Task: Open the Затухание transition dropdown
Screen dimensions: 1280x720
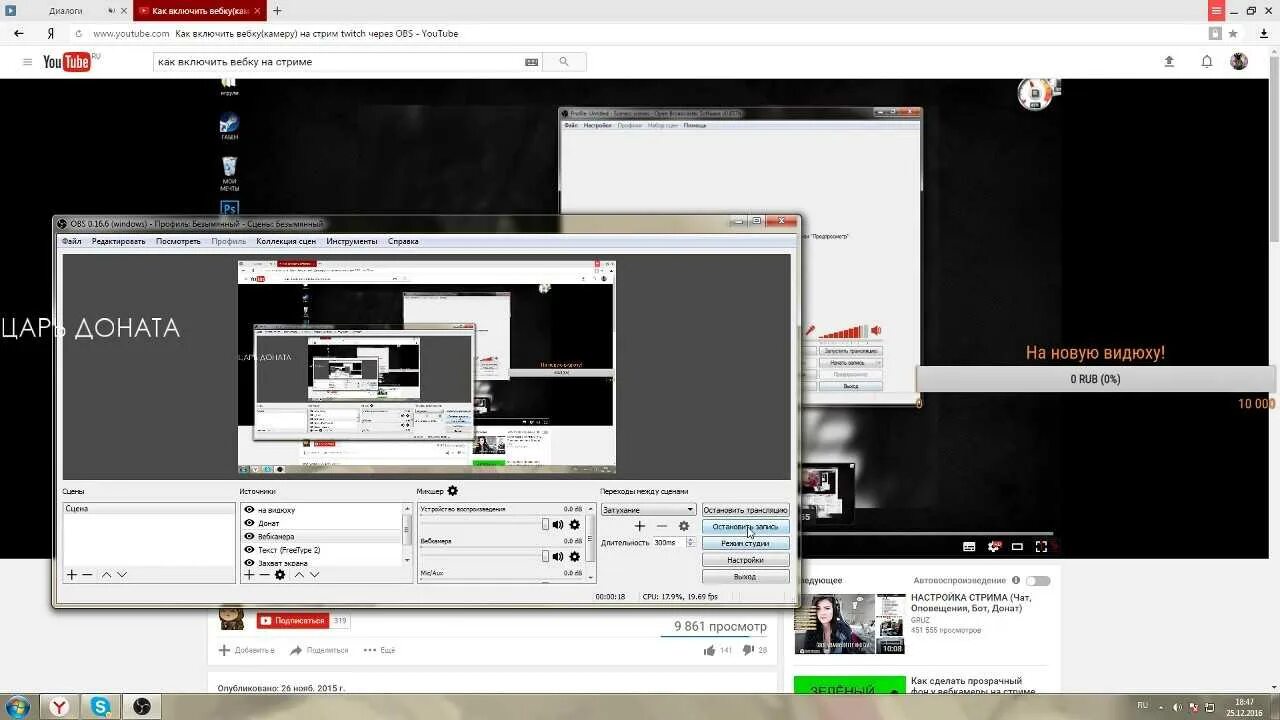Action: (648, 510)
